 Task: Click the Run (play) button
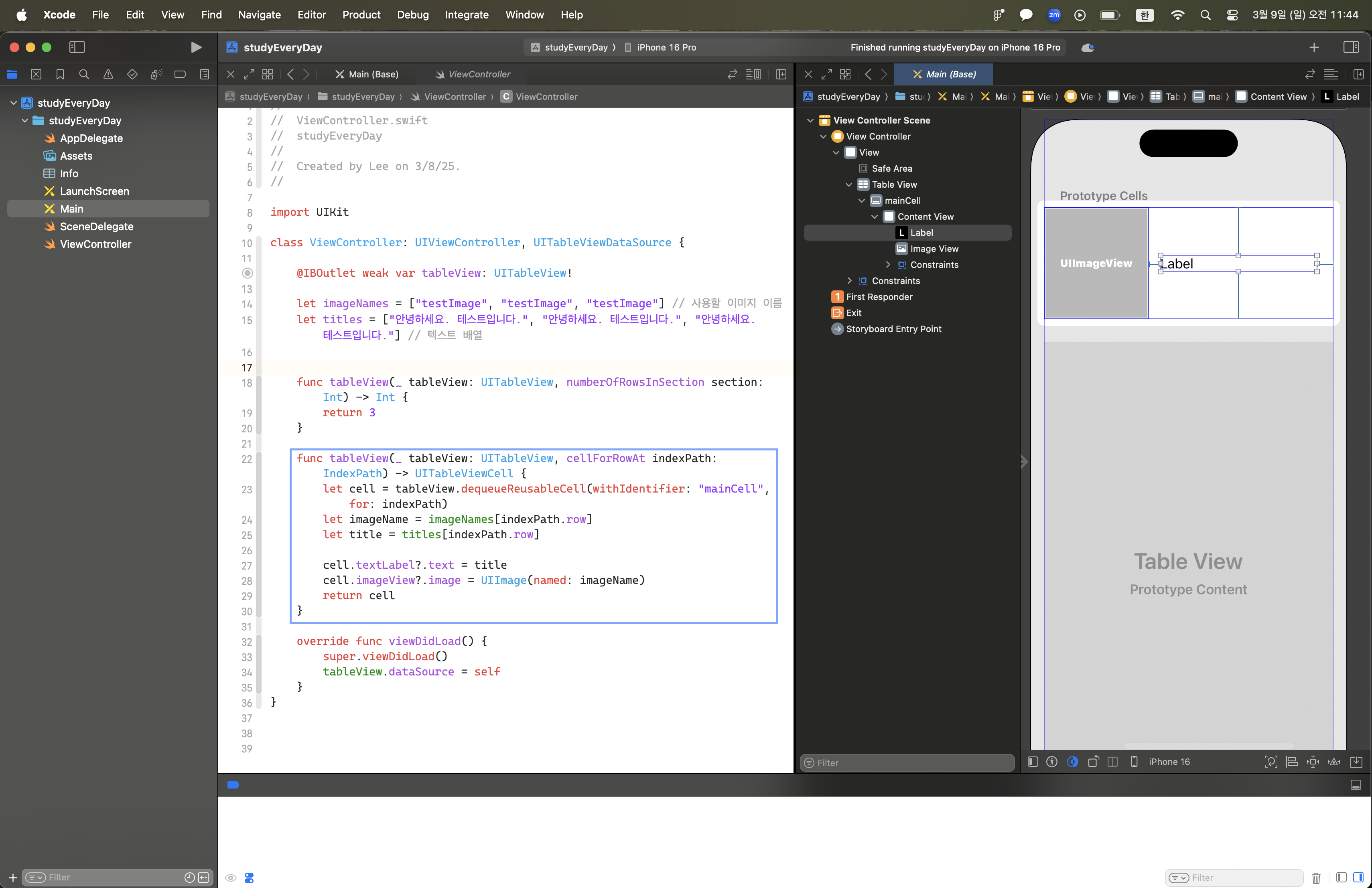(x=196, y=47)
